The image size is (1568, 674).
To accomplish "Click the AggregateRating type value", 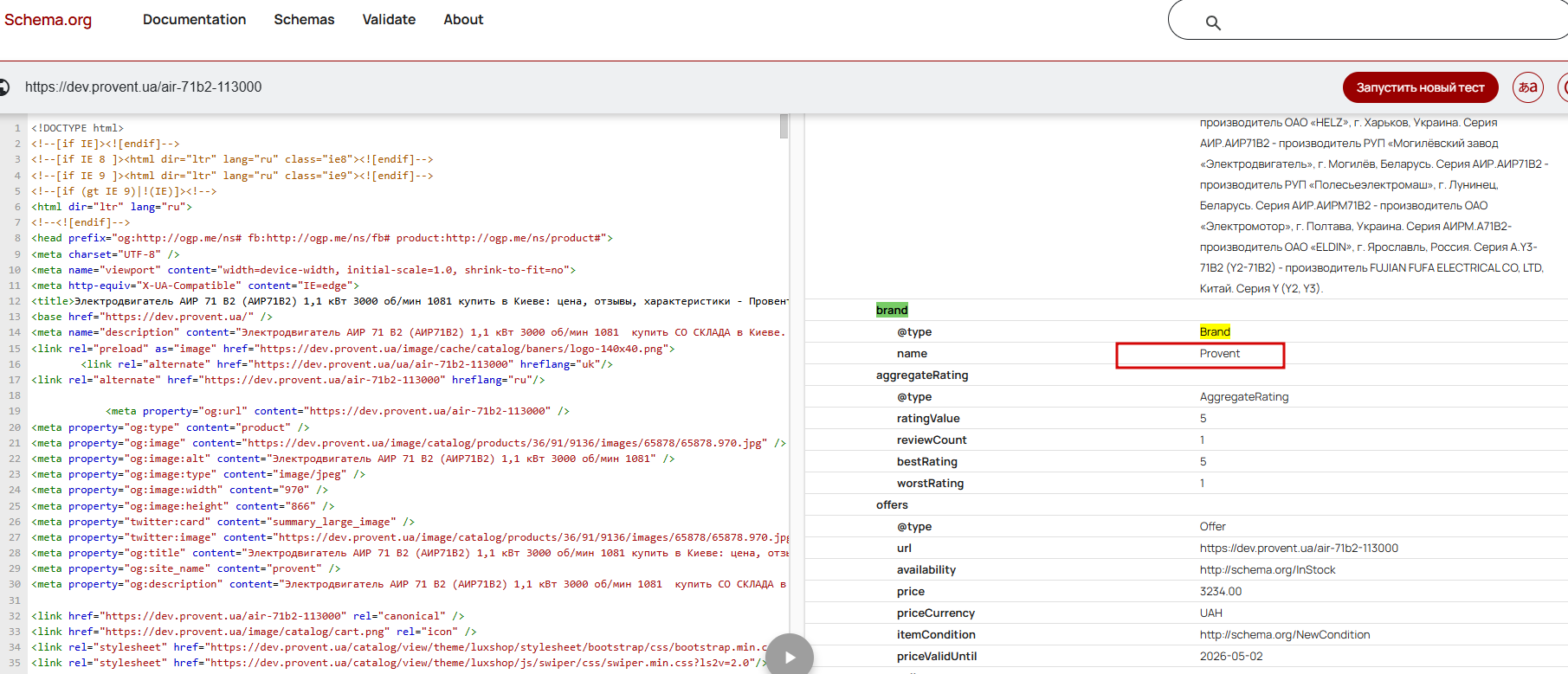I will click(x=1244, y=396).
